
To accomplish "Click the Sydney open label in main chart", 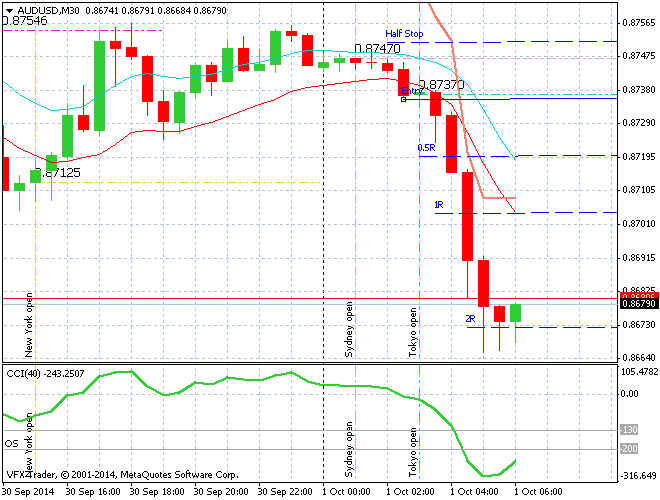I will (349, 323).
